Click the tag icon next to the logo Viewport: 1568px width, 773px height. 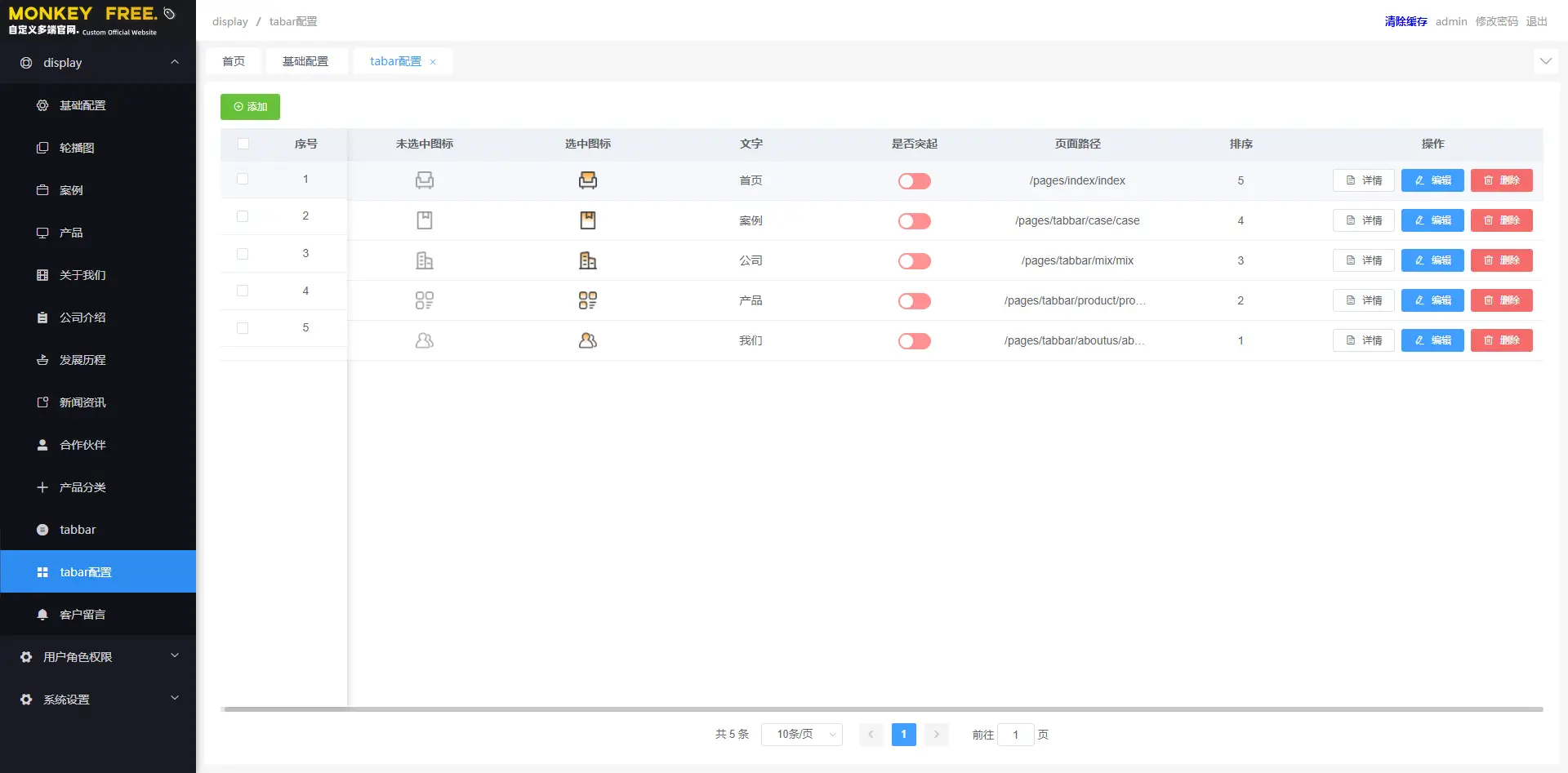(169, 14)
